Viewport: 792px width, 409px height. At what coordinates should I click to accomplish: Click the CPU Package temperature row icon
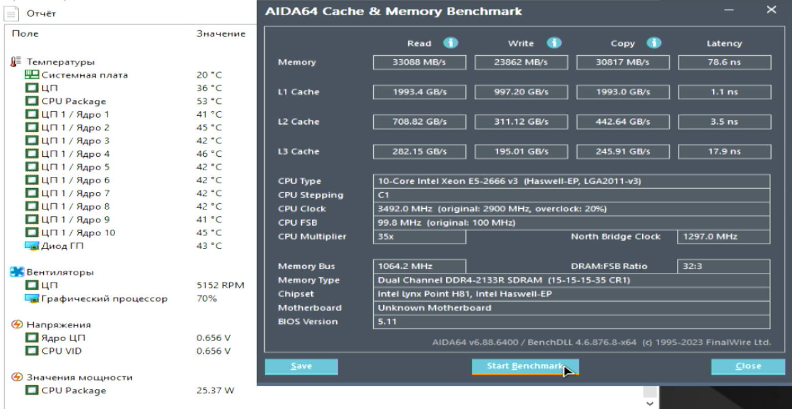[x=32, y=101]
